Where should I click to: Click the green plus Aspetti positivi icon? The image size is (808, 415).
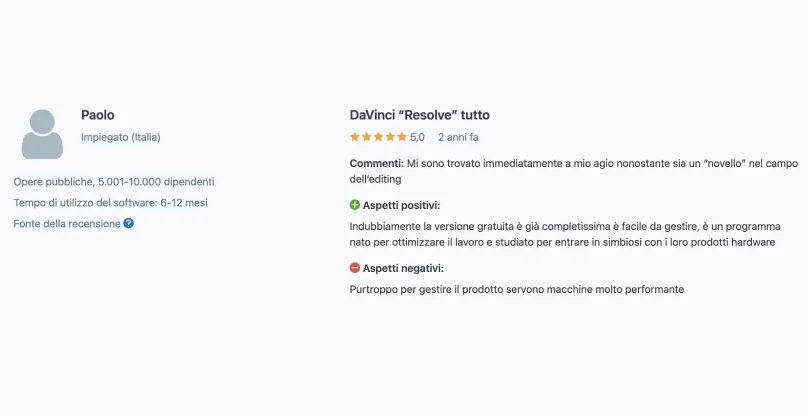click(x=355, y=205)
